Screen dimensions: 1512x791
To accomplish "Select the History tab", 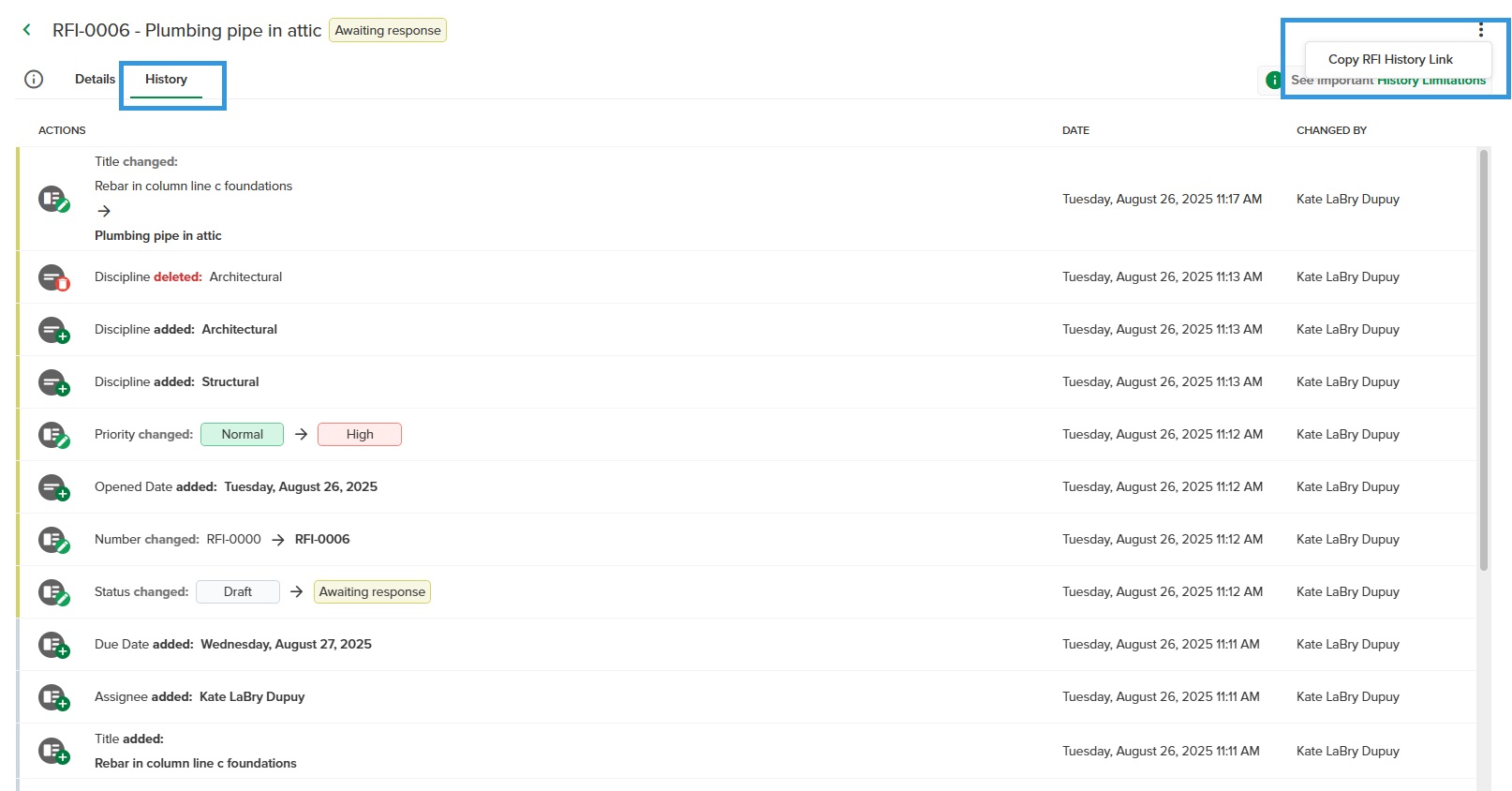I will click(x=166, y=80).
